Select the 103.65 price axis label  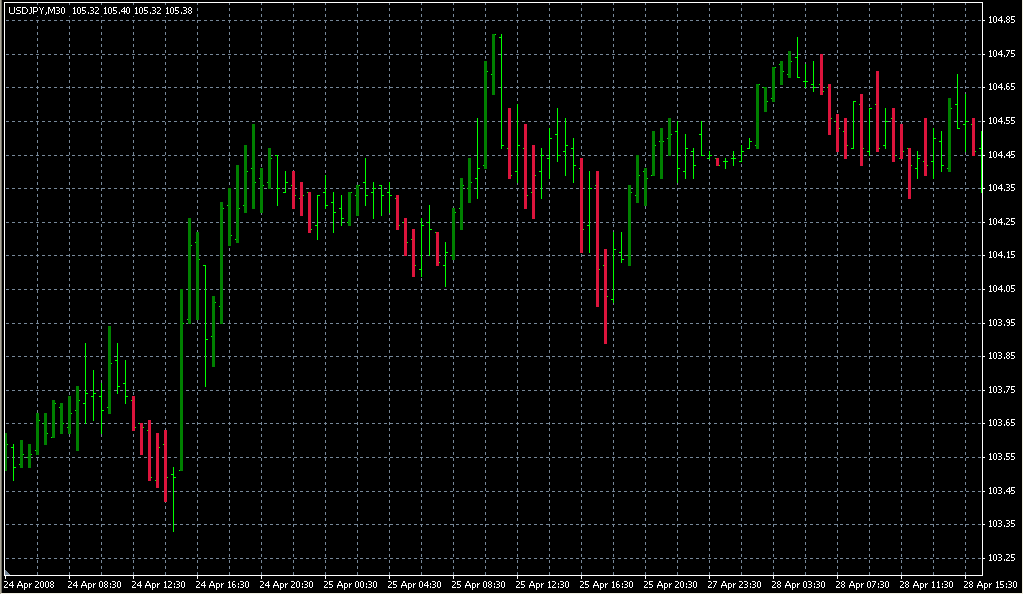[x=1001, y=423]
